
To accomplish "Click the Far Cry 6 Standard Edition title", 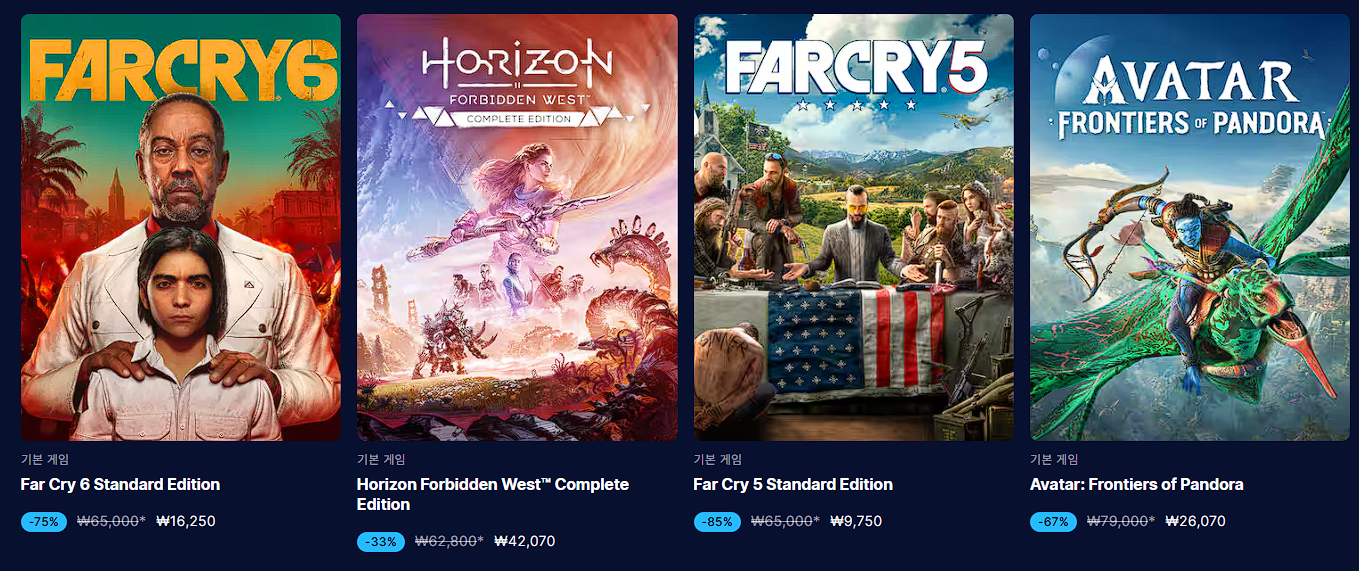I will point(120,484).
